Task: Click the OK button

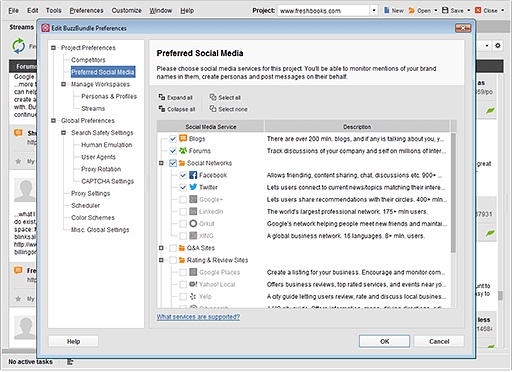Action: 384,341
